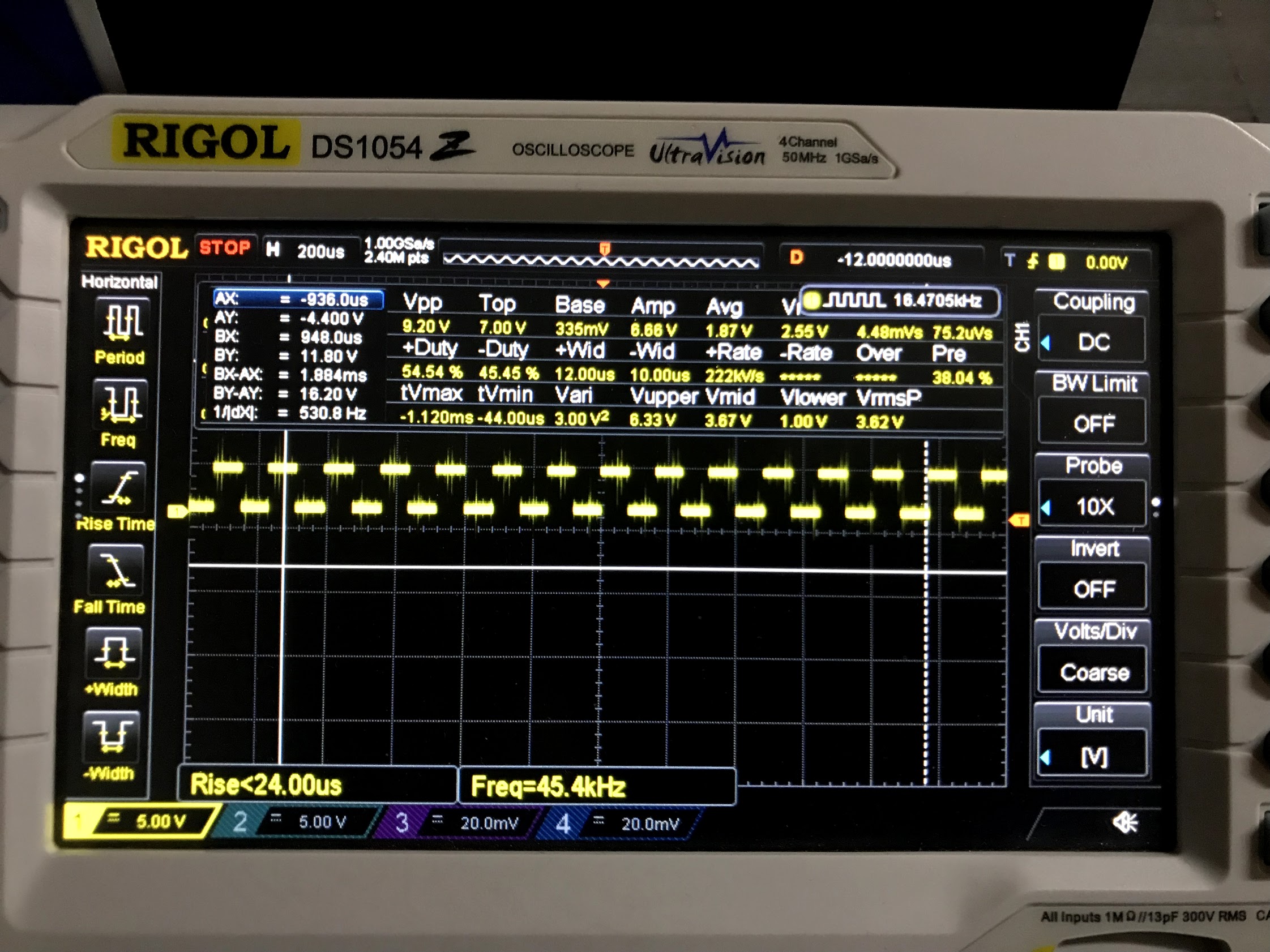Viewport: 1270px width, 952px height.
Task: Click the Horizontal menu header
Action: (119, 282)
